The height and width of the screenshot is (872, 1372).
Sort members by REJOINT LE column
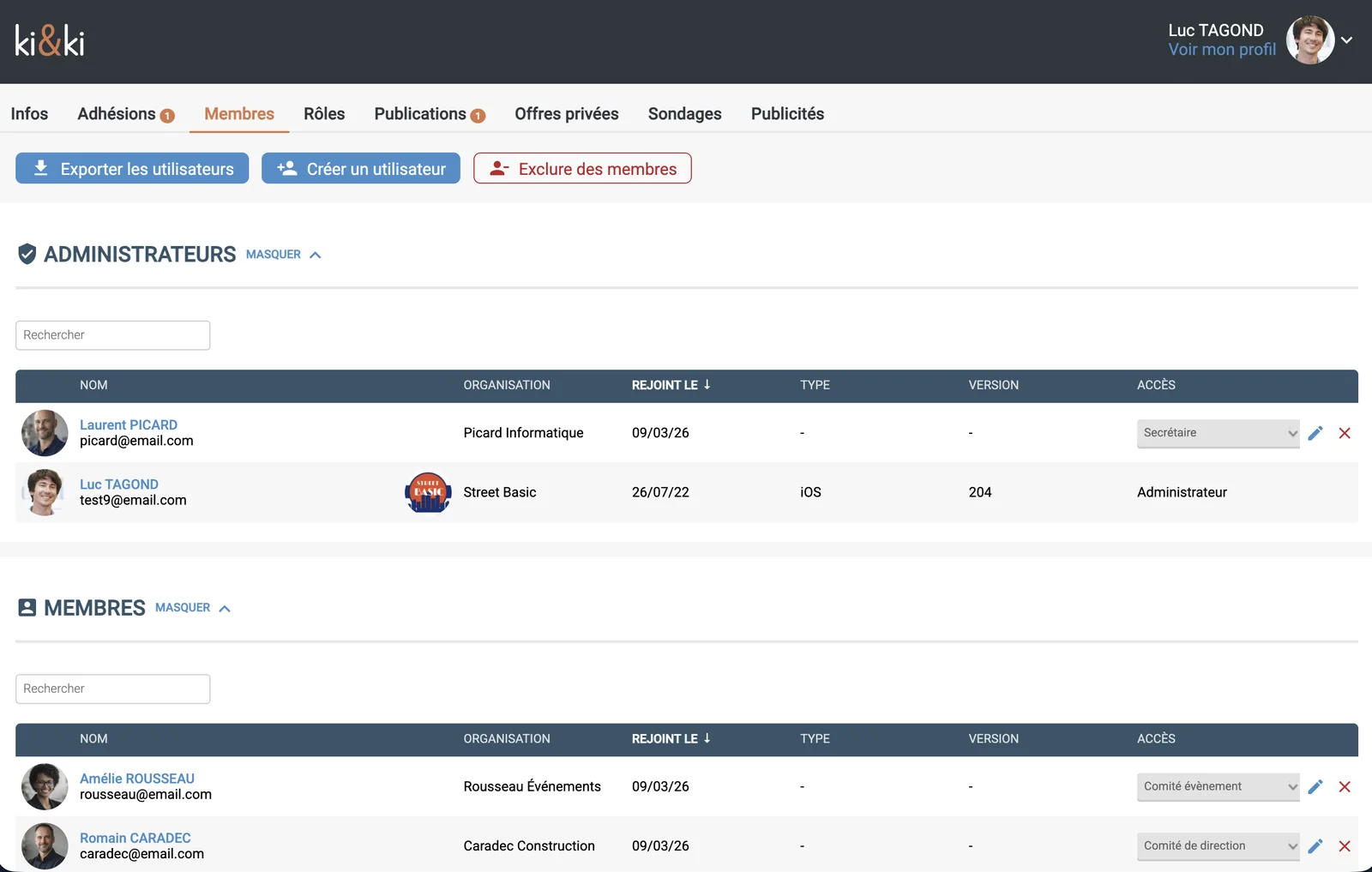tap(671, 738)
